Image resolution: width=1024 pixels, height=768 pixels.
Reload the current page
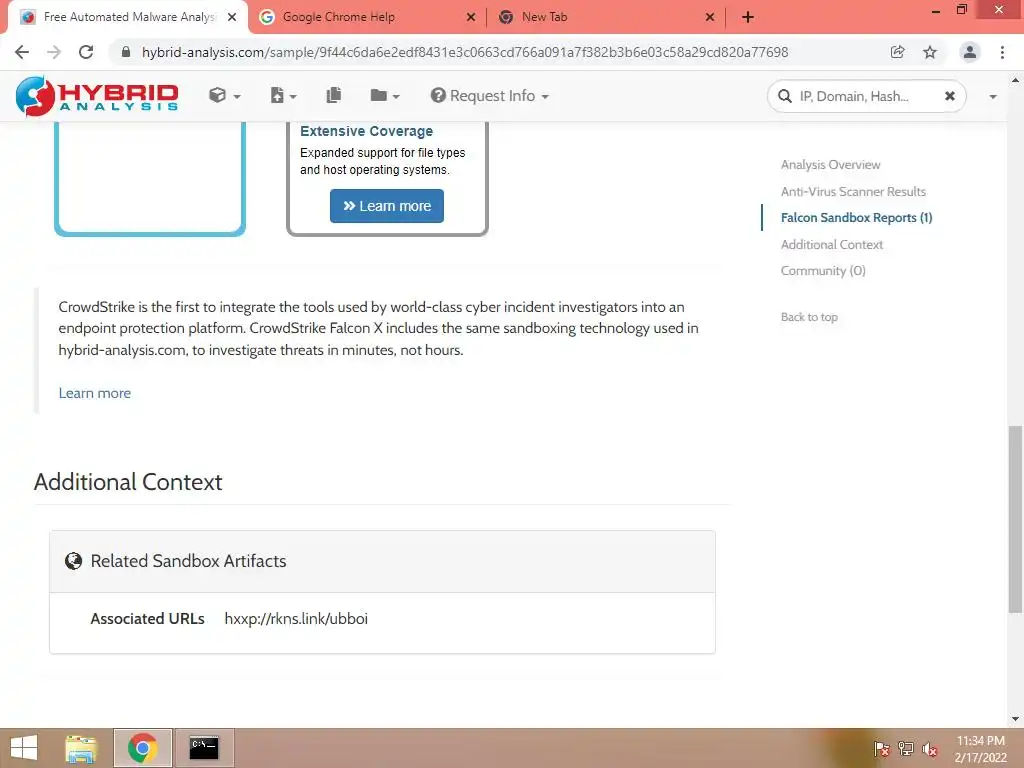coord(86,52)
